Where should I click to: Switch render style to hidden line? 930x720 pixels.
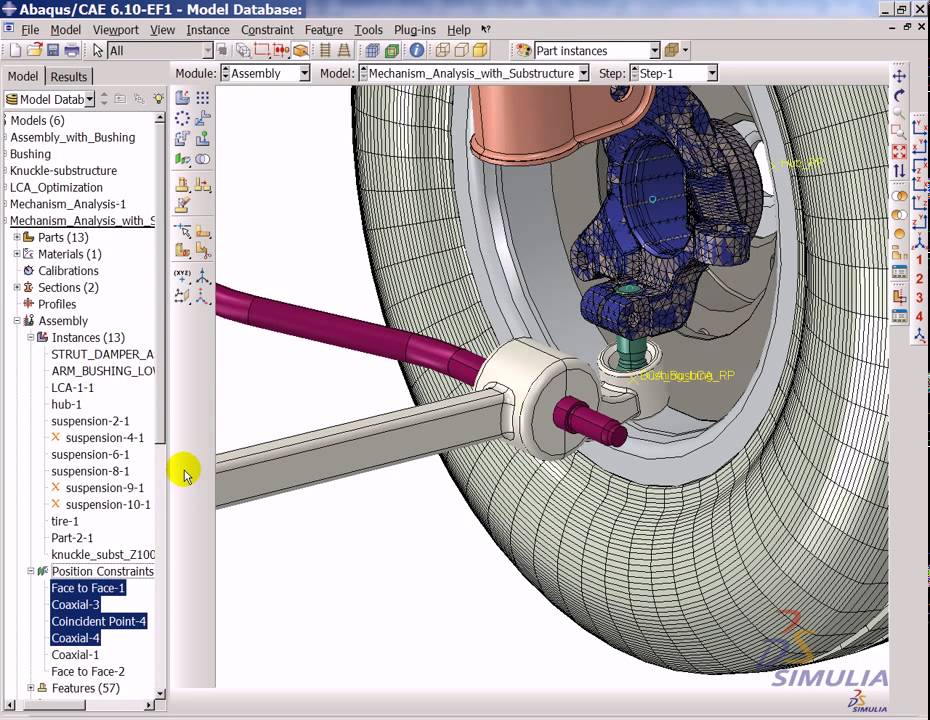click(x=461, y=50)
